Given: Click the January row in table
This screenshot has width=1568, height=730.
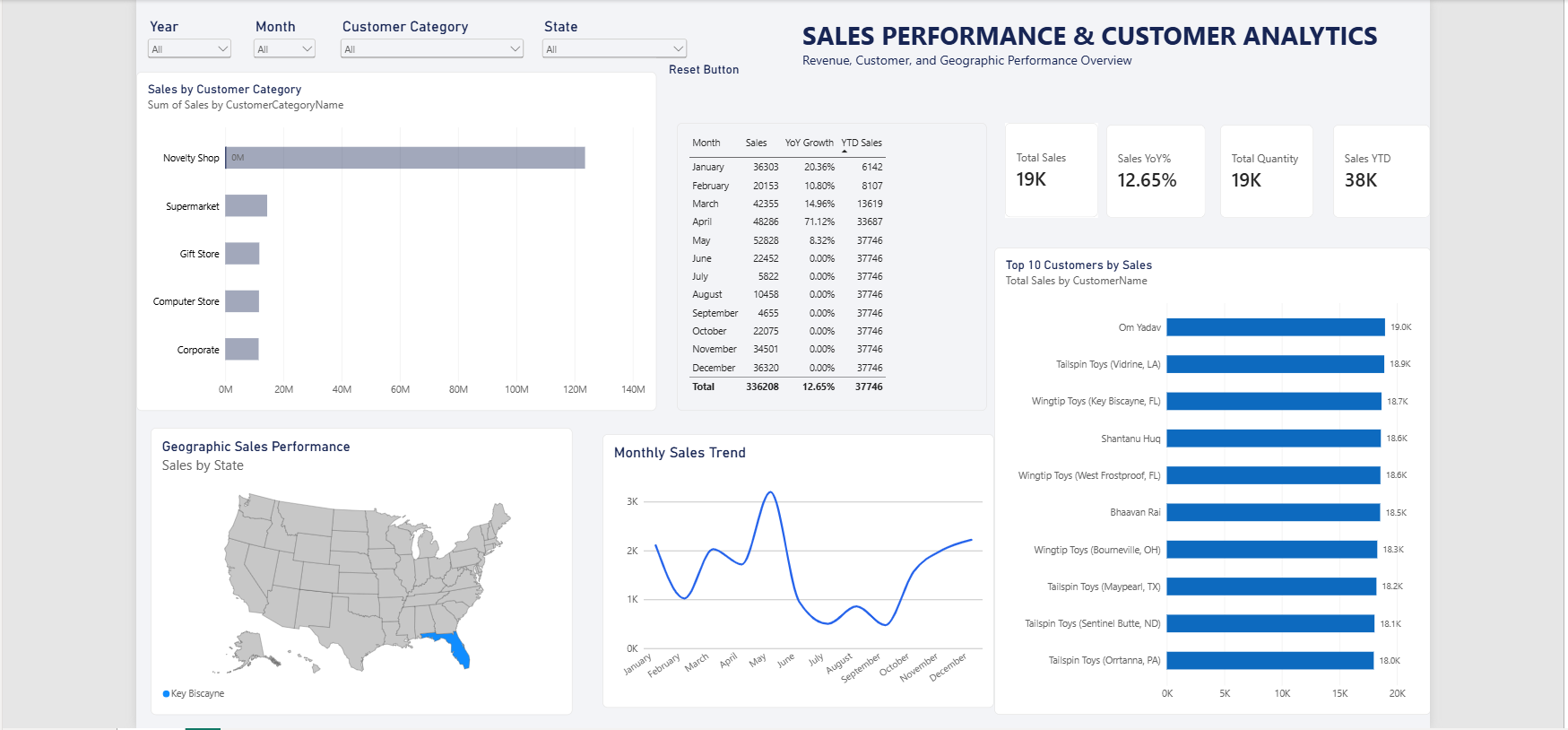Looking at the screenshot, I should (x=787, y=167).
